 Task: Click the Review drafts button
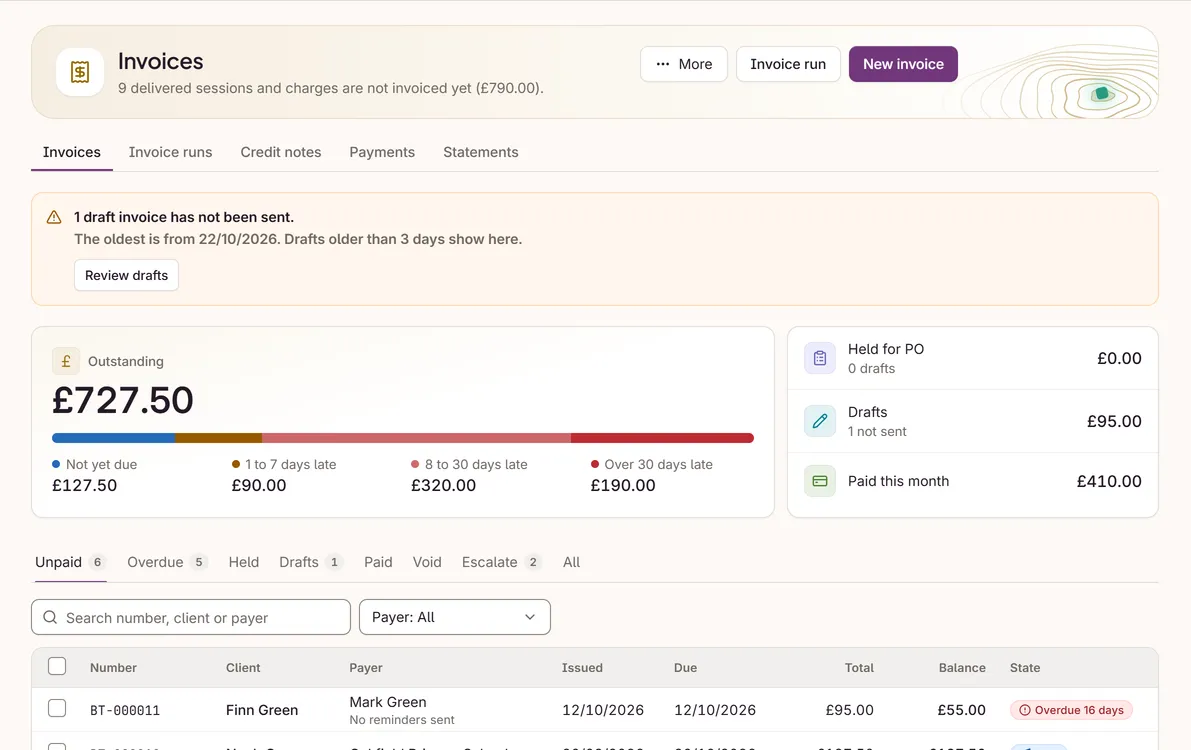click(126, 275)
